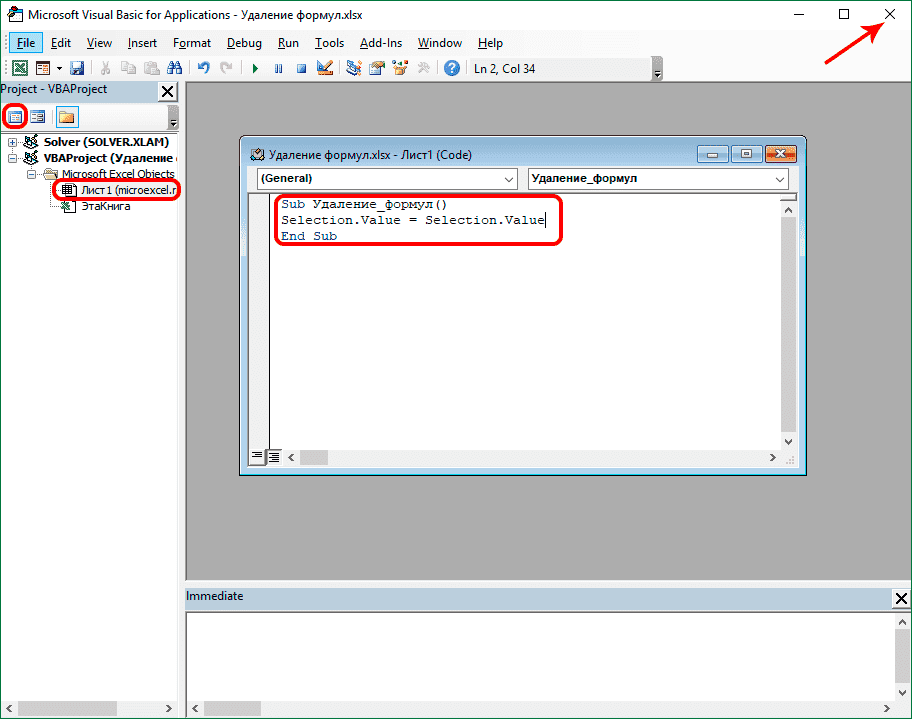
Task: Open Find using the binoculars toolbar icon
Action: pyautogui.click(x=174, y=67)
